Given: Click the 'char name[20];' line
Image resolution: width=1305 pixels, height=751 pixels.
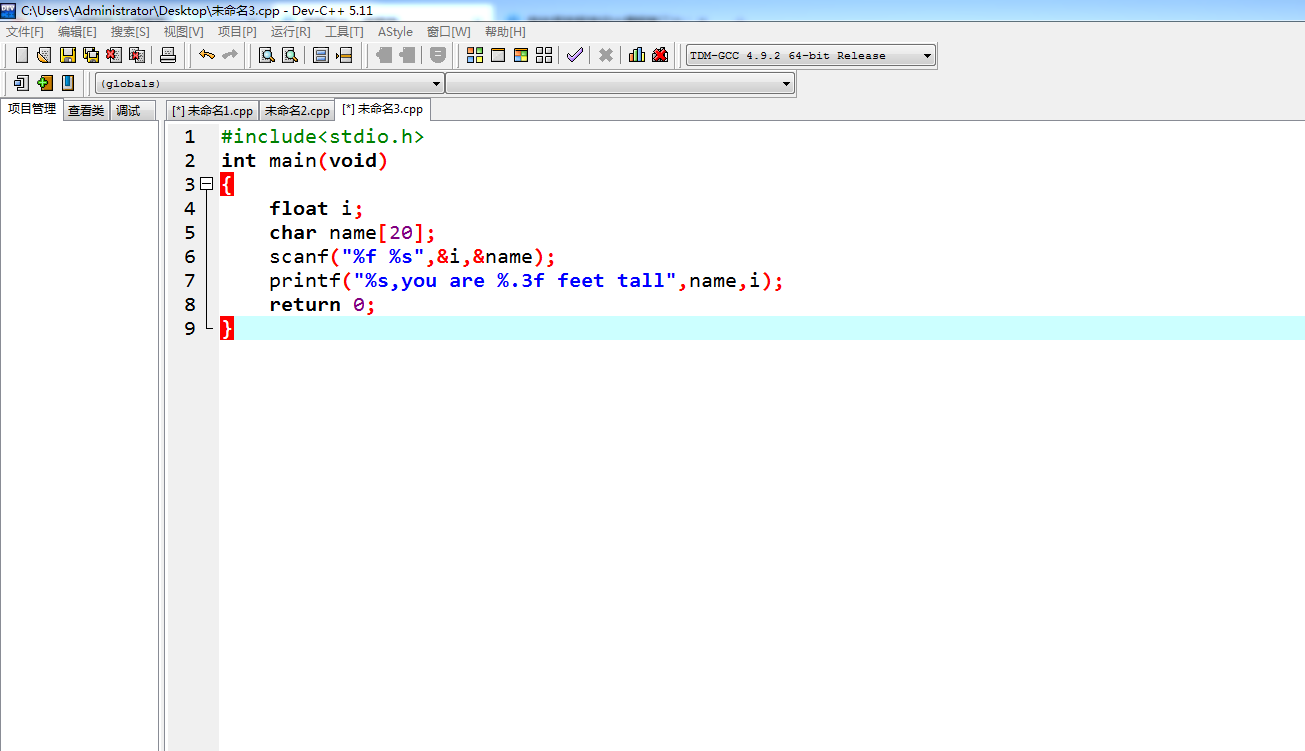Looking at the screenshot, I should pos(353,232).
